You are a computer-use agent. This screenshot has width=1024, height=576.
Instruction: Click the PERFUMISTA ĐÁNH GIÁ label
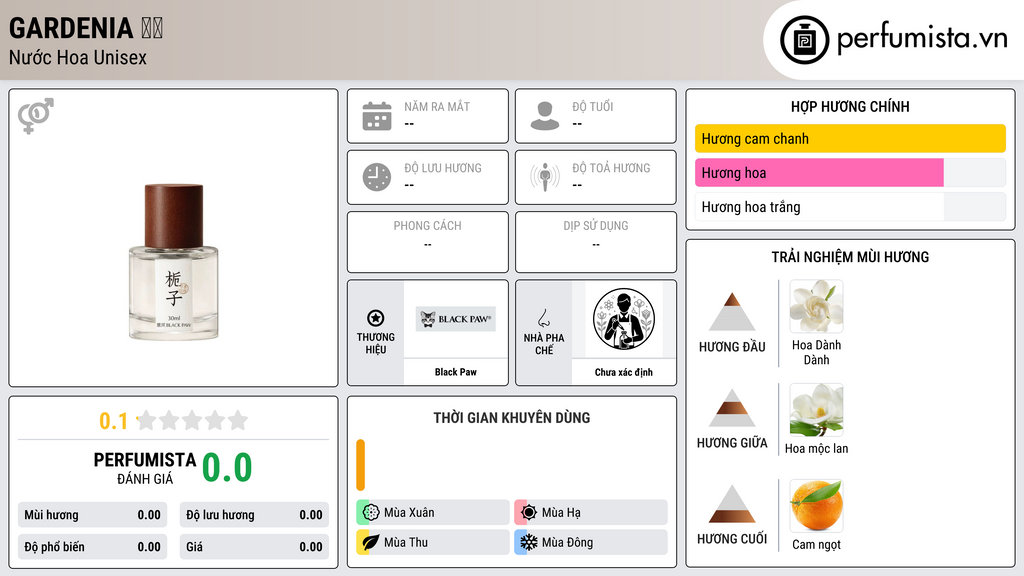145,468
